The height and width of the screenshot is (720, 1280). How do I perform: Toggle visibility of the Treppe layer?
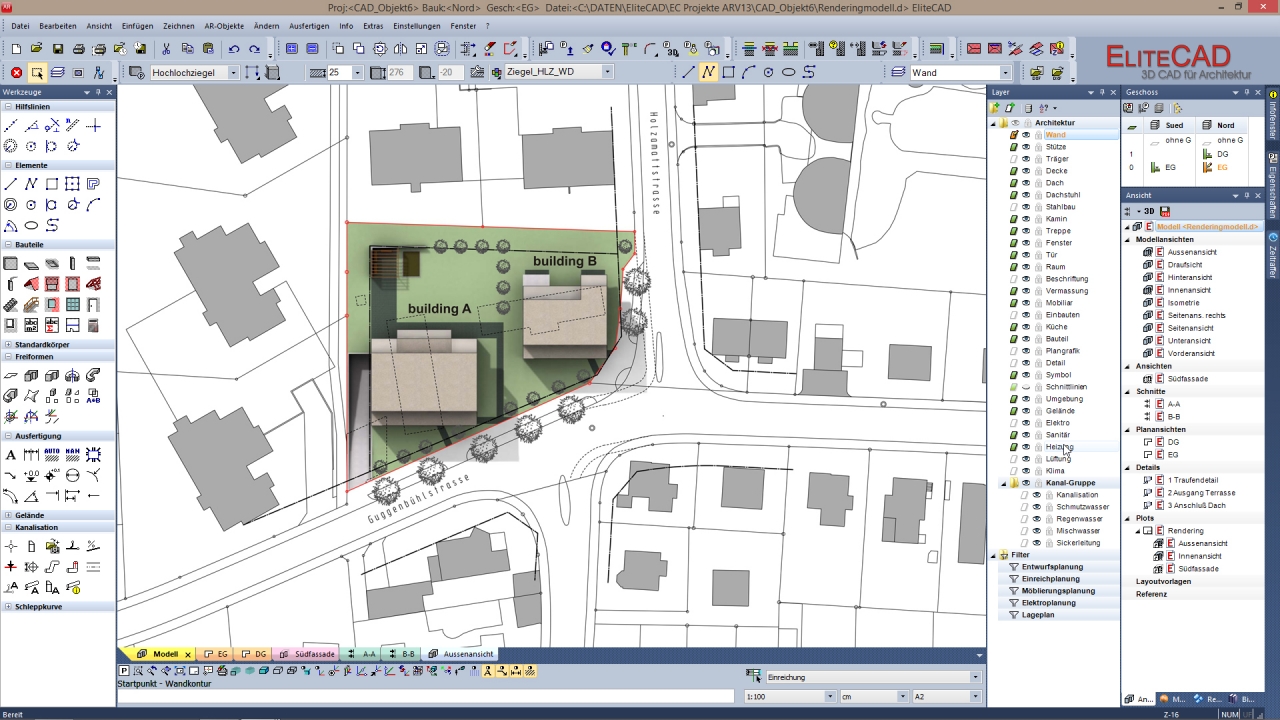coord(1026,231)
